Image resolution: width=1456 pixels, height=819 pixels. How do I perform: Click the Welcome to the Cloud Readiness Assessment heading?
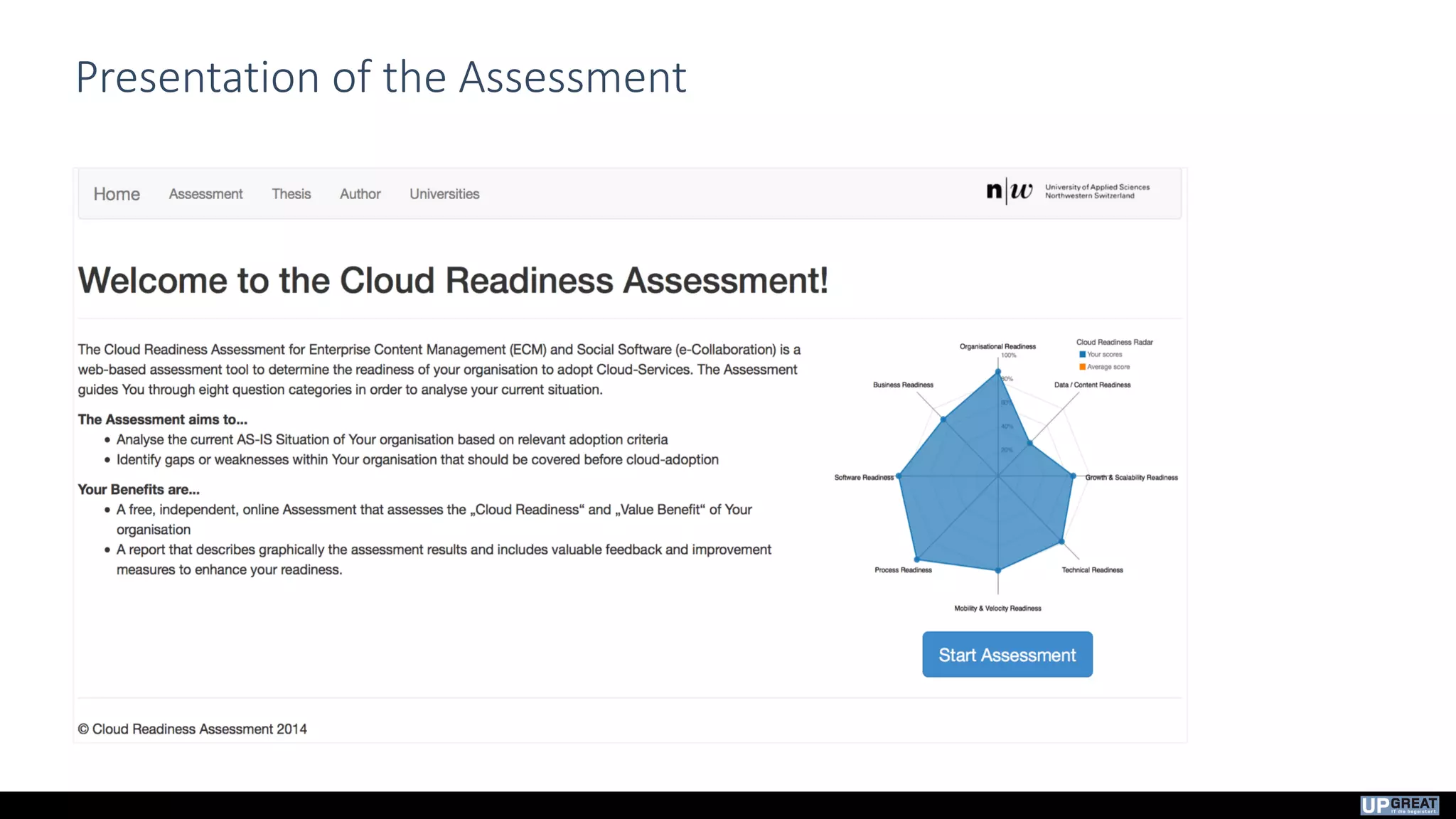(453, 280)
